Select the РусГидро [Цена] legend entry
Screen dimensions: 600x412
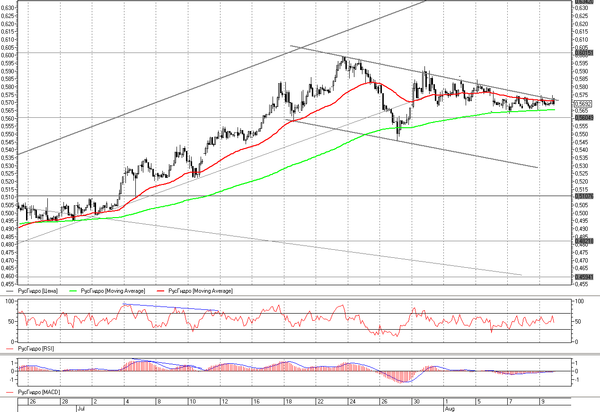pyautogui.click(x=38, y=291)
